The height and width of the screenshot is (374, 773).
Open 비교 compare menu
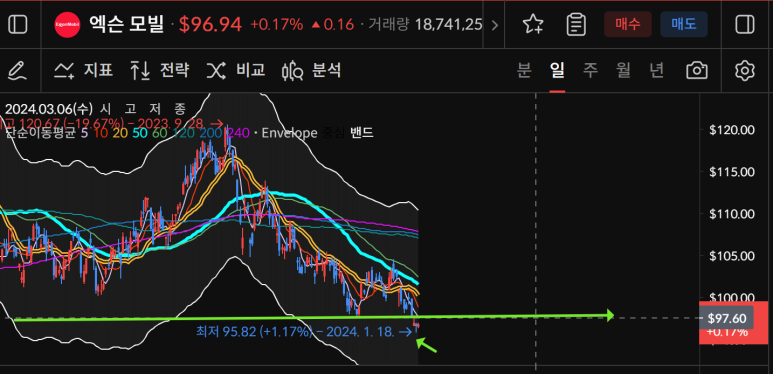click(x=235, y=71)
